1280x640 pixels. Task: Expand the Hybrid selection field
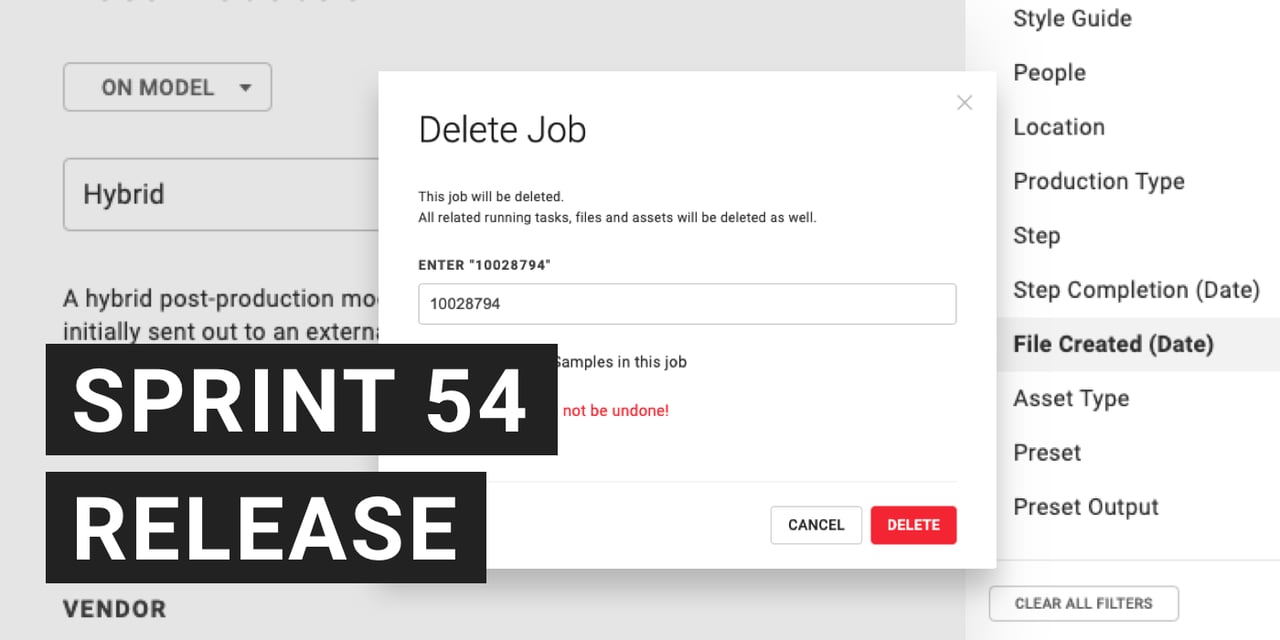(220, 194)
